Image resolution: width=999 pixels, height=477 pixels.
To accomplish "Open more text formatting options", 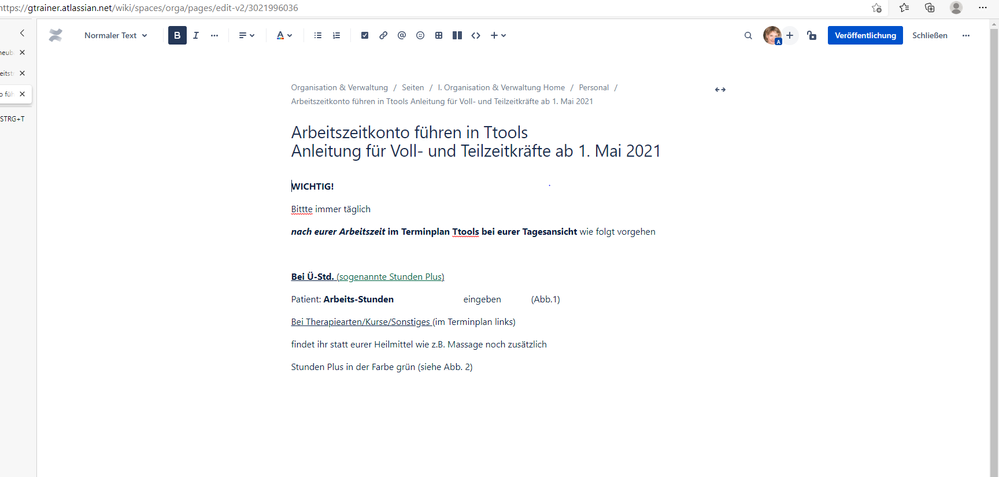I will coord(214,36).
